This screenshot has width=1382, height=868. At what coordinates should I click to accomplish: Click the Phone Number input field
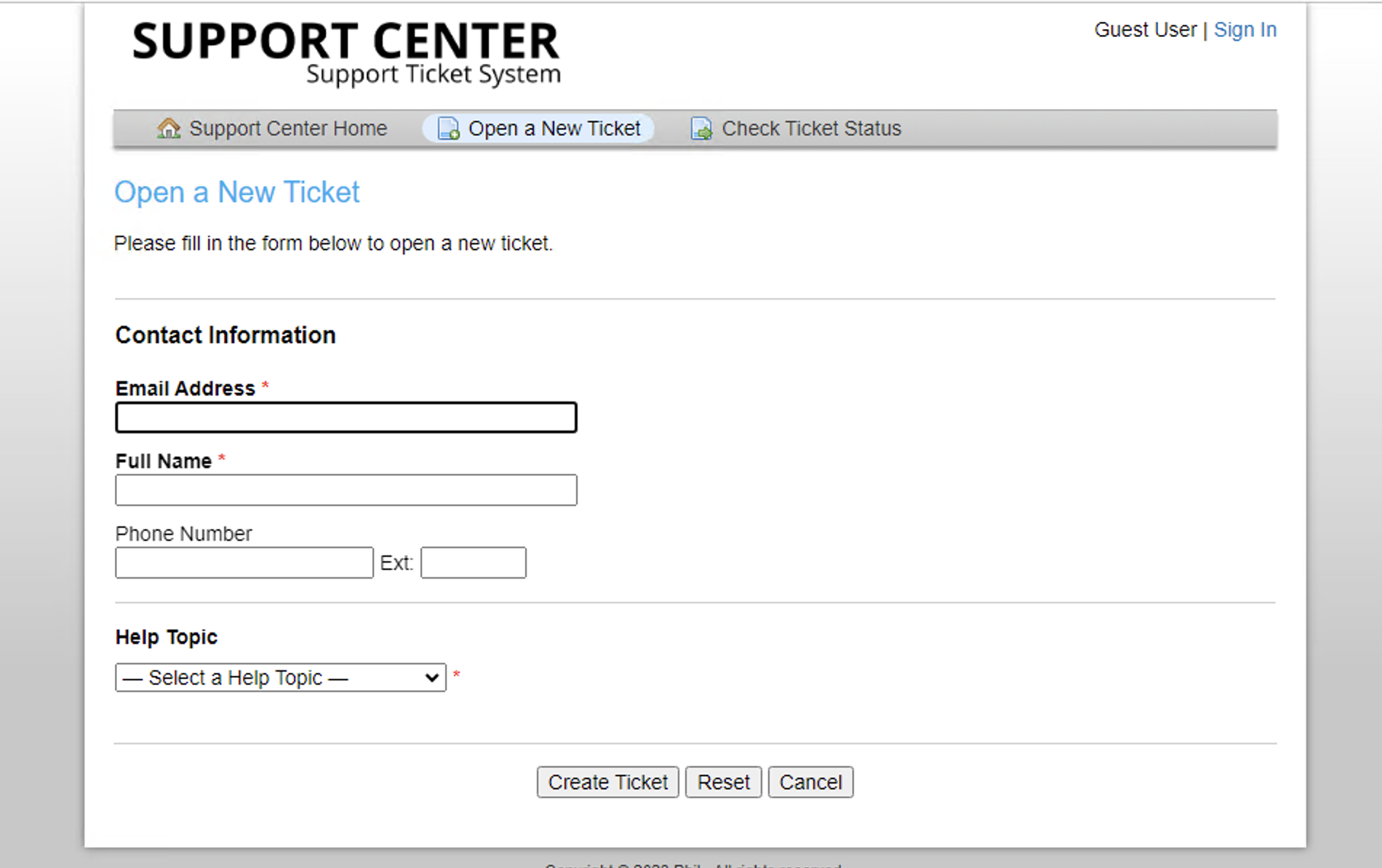coord(244,562)
